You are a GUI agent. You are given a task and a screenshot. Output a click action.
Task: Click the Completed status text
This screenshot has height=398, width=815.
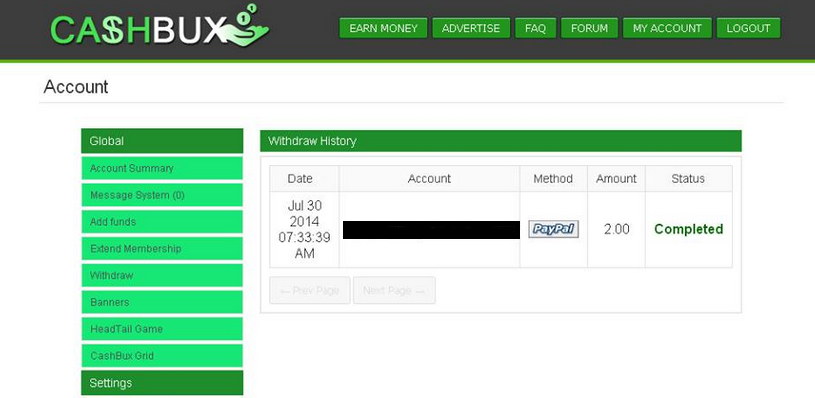point(689,229)
